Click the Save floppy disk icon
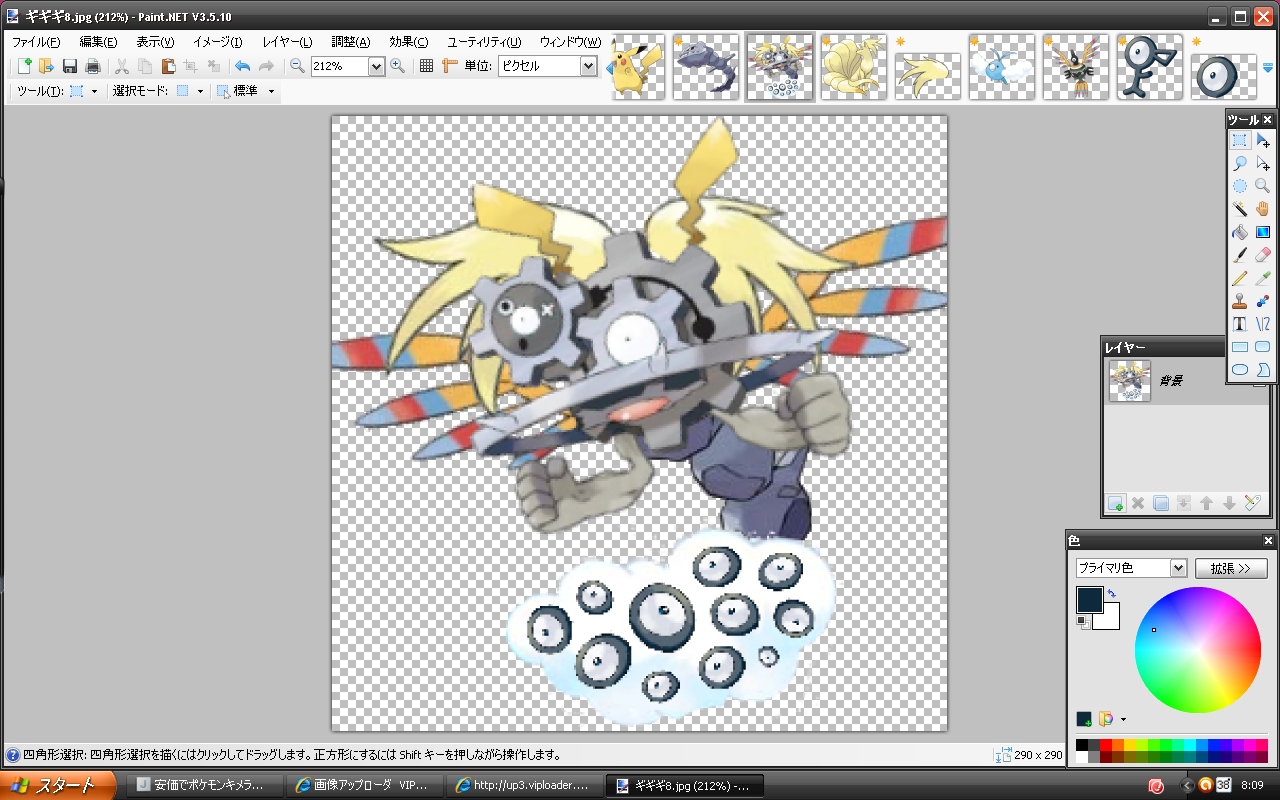Image resolution: width=1280 pixels, height=800 pixels. (x=70, y=66)
